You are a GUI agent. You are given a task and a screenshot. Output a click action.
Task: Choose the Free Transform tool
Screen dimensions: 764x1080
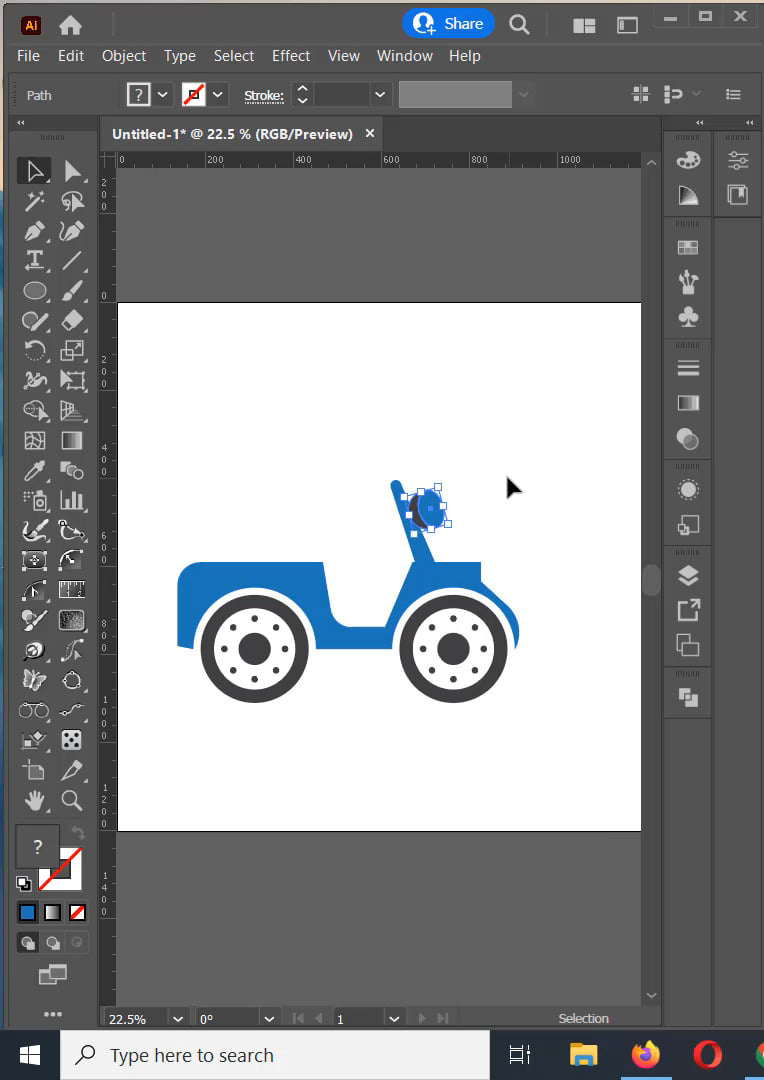click(x=72, y=380)
